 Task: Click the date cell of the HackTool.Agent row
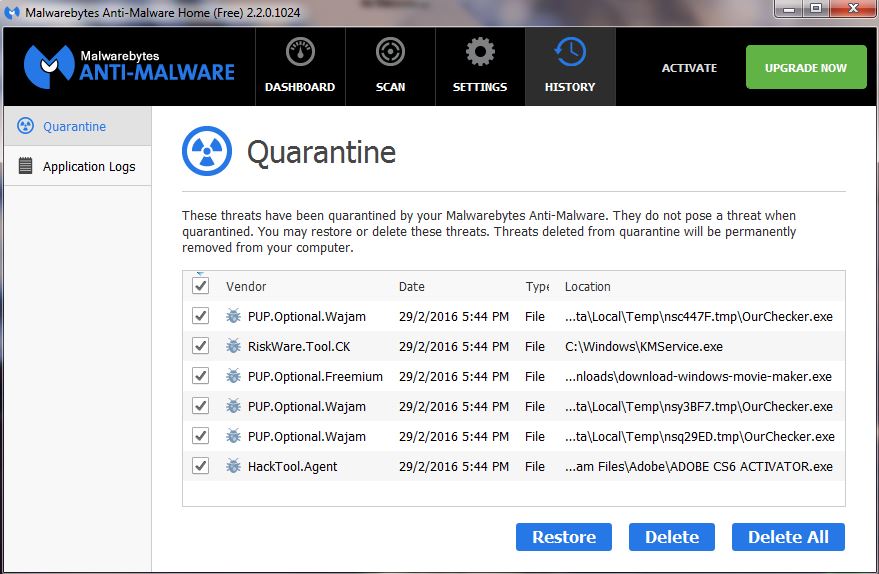click(454, 466)
